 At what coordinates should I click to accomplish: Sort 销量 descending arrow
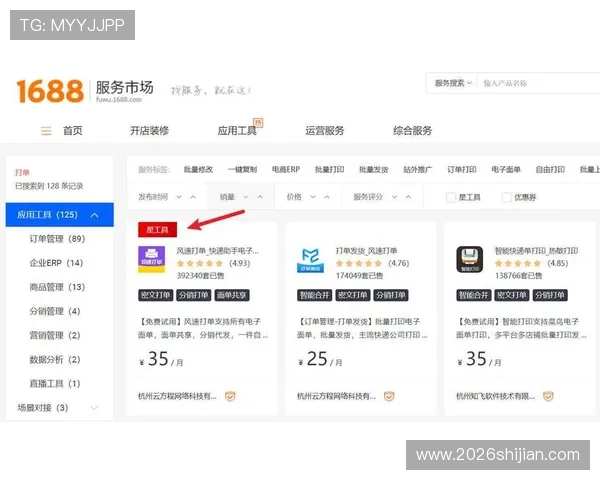coord(246,197)
